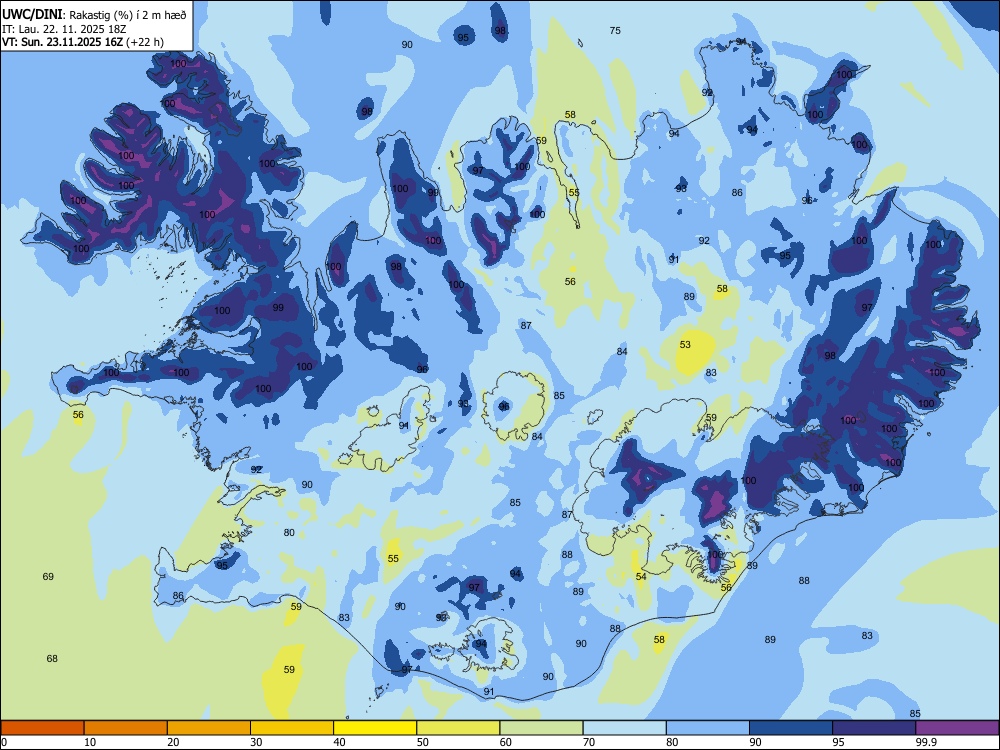The height and width of the screenshot is (750, 1000).
Task: Click the 10 legend tick label
Action: tap(90, 742)
